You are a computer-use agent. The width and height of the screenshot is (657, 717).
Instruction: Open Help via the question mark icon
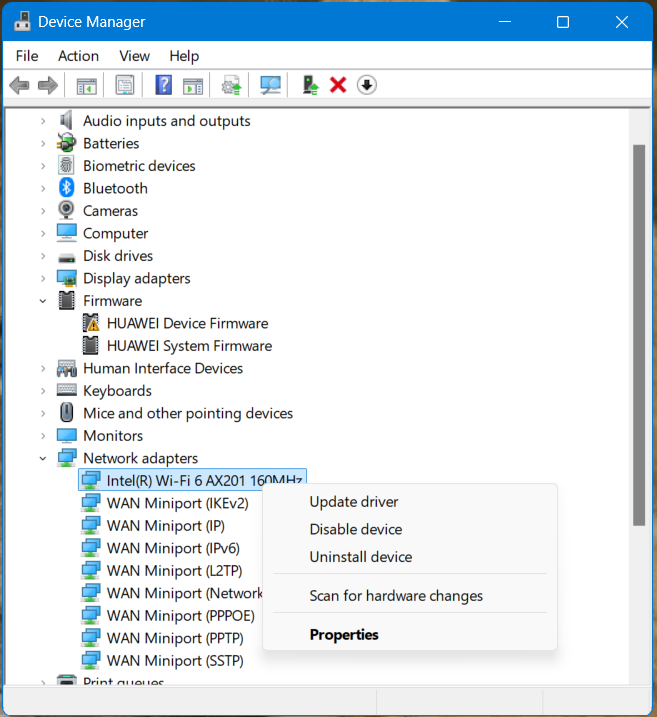(x=164, y=85)
